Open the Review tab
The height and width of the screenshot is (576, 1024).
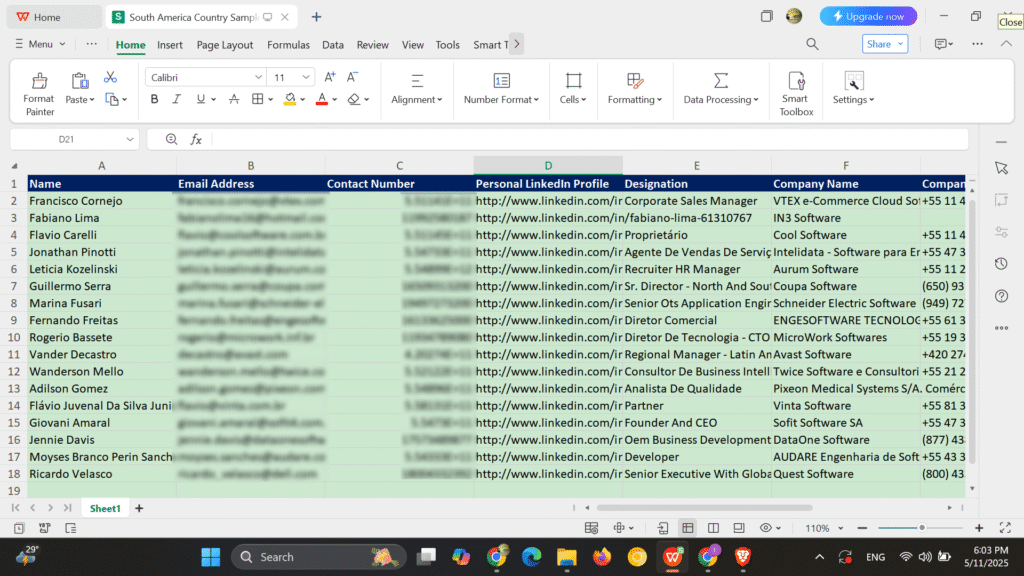tap(372, 44)
